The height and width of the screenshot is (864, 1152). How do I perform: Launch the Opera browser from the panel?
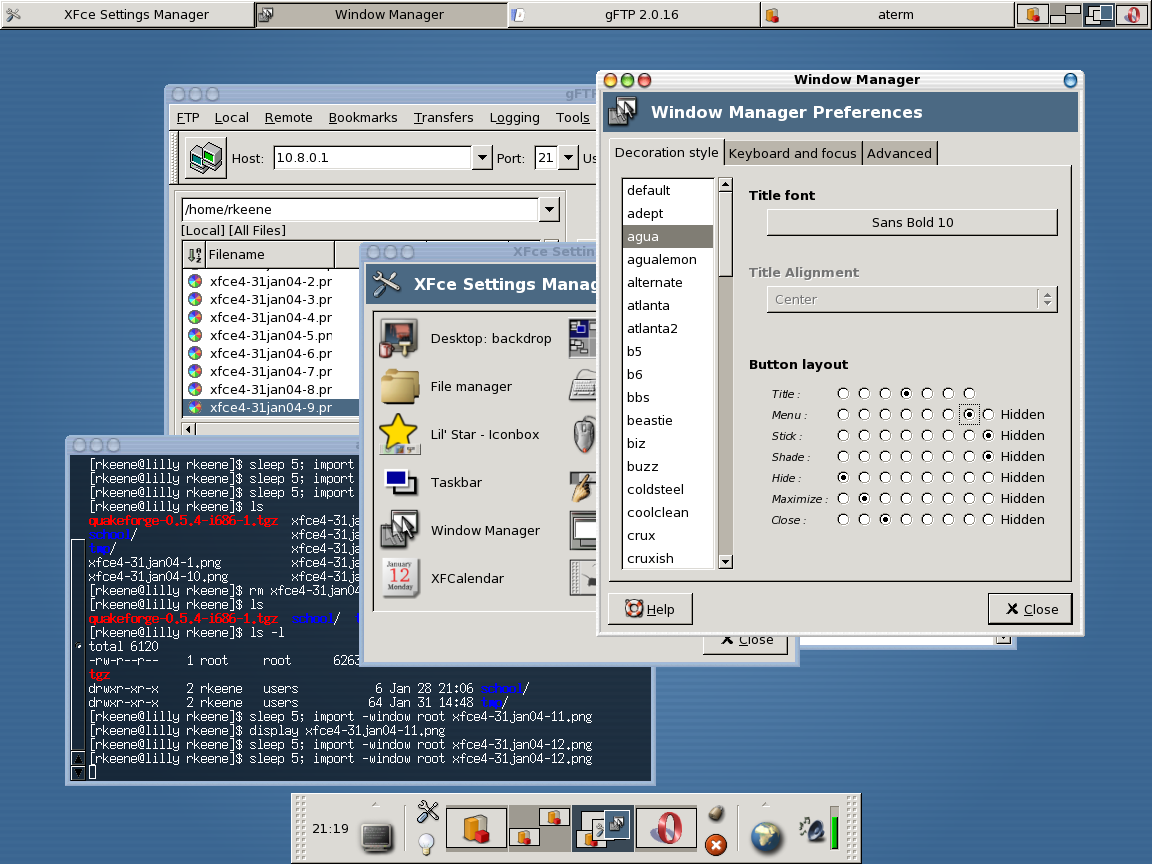coord(666,829)
